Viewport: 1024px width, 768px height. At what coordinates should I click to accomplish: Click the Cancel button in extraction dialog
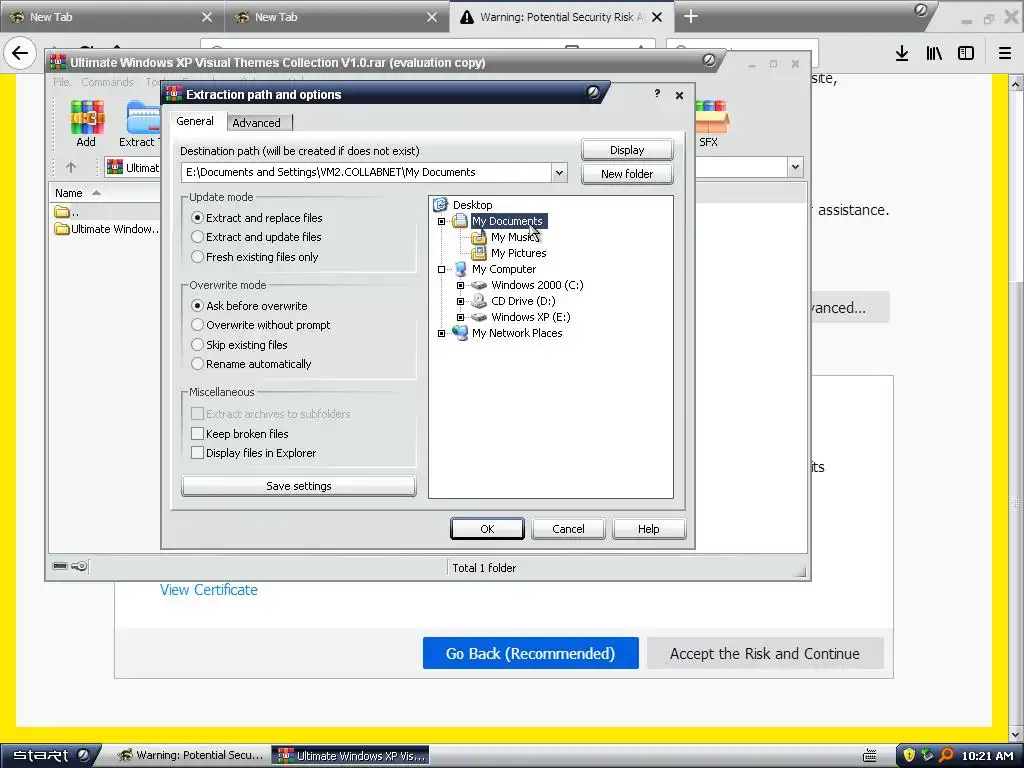pyautogui.click(x=568, y=529)
